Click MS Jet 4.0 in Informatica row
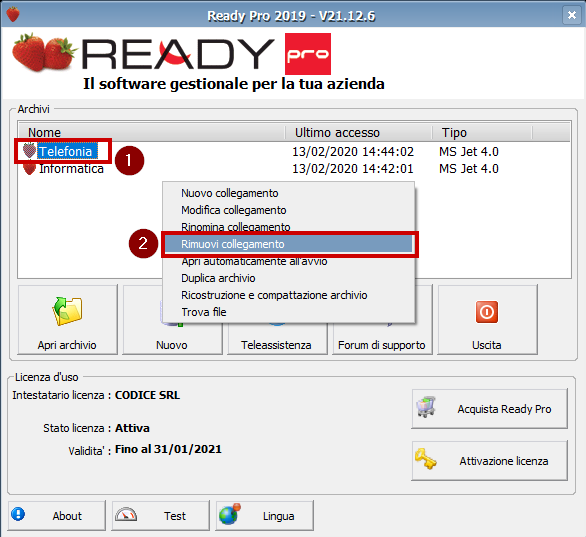 (x=469, y=169)
